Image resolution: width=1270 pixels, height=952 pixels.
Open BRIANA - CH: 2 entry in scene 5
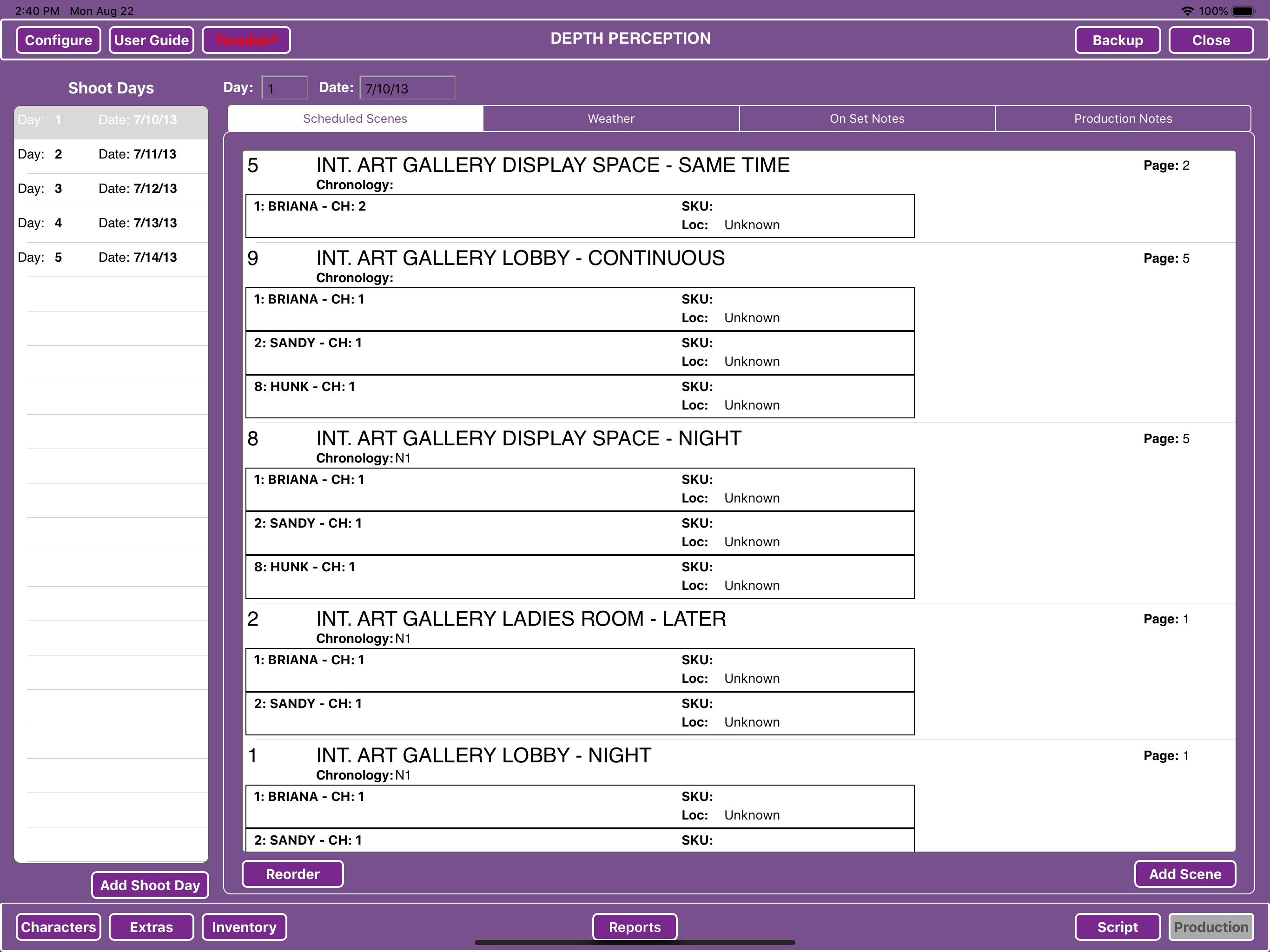579,217
